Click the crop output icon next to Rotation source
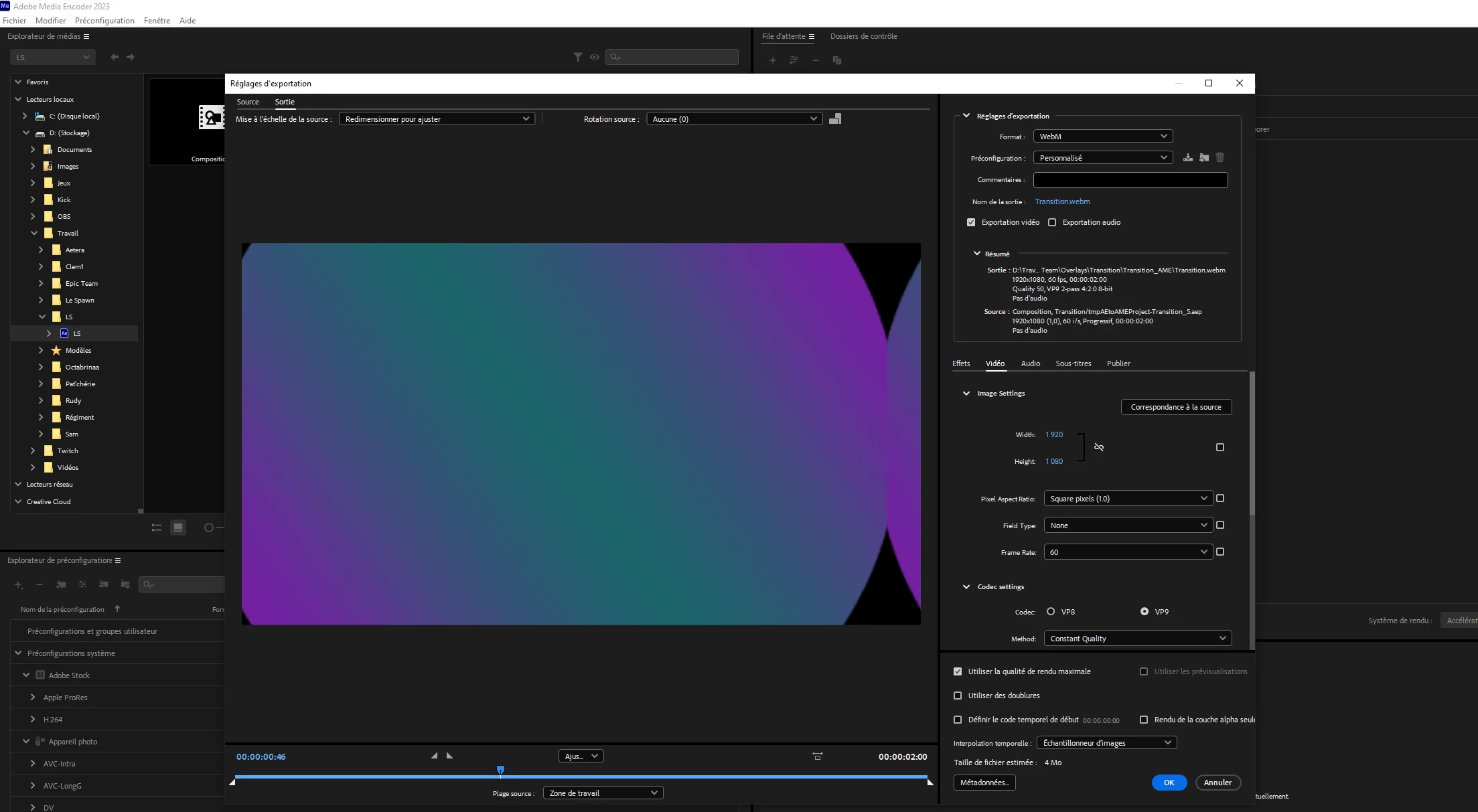The height and width of the screenshot is (812, 1478). (835, 119)
